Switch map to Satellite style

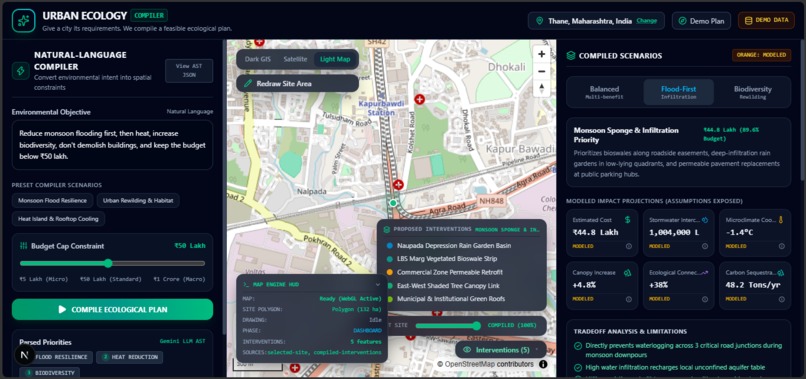(296, 59)
